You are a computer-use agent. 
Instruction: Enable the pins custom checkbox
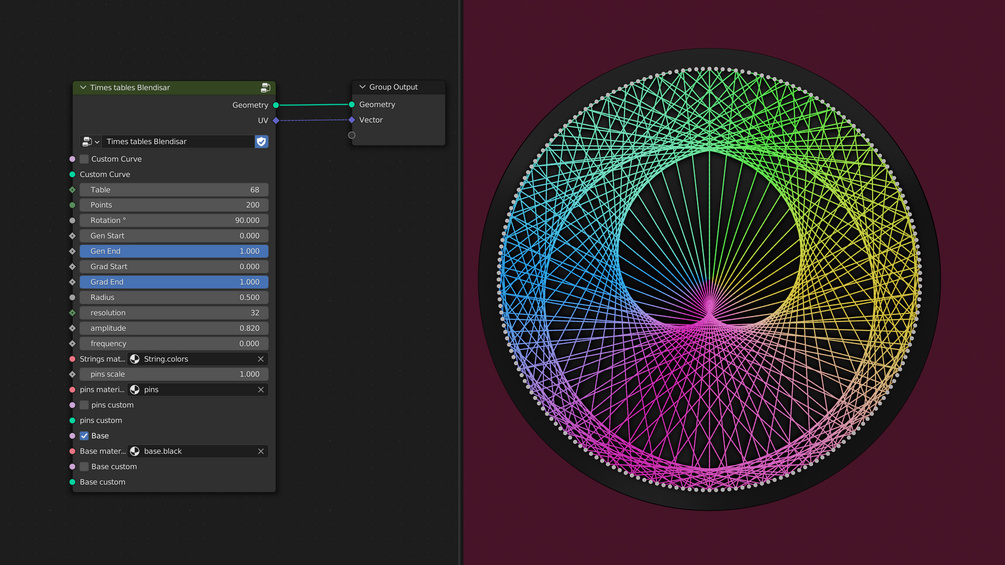pyautogui.click(x=84, y=405)
